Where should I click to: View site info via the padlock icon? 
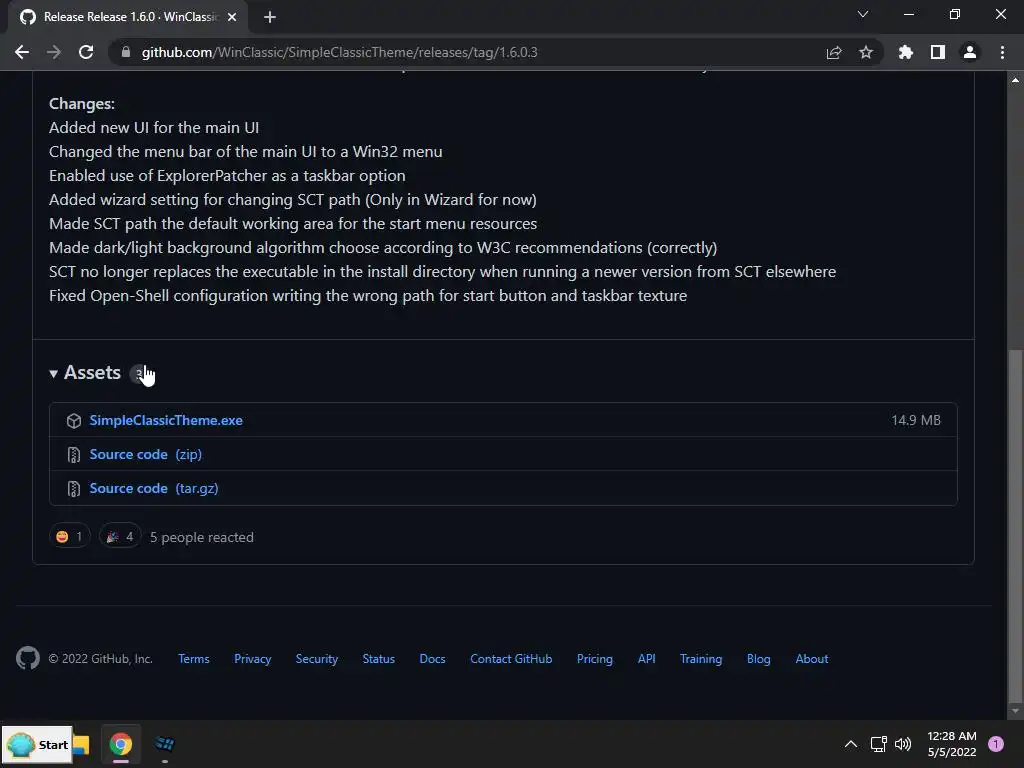pos(126,52)
